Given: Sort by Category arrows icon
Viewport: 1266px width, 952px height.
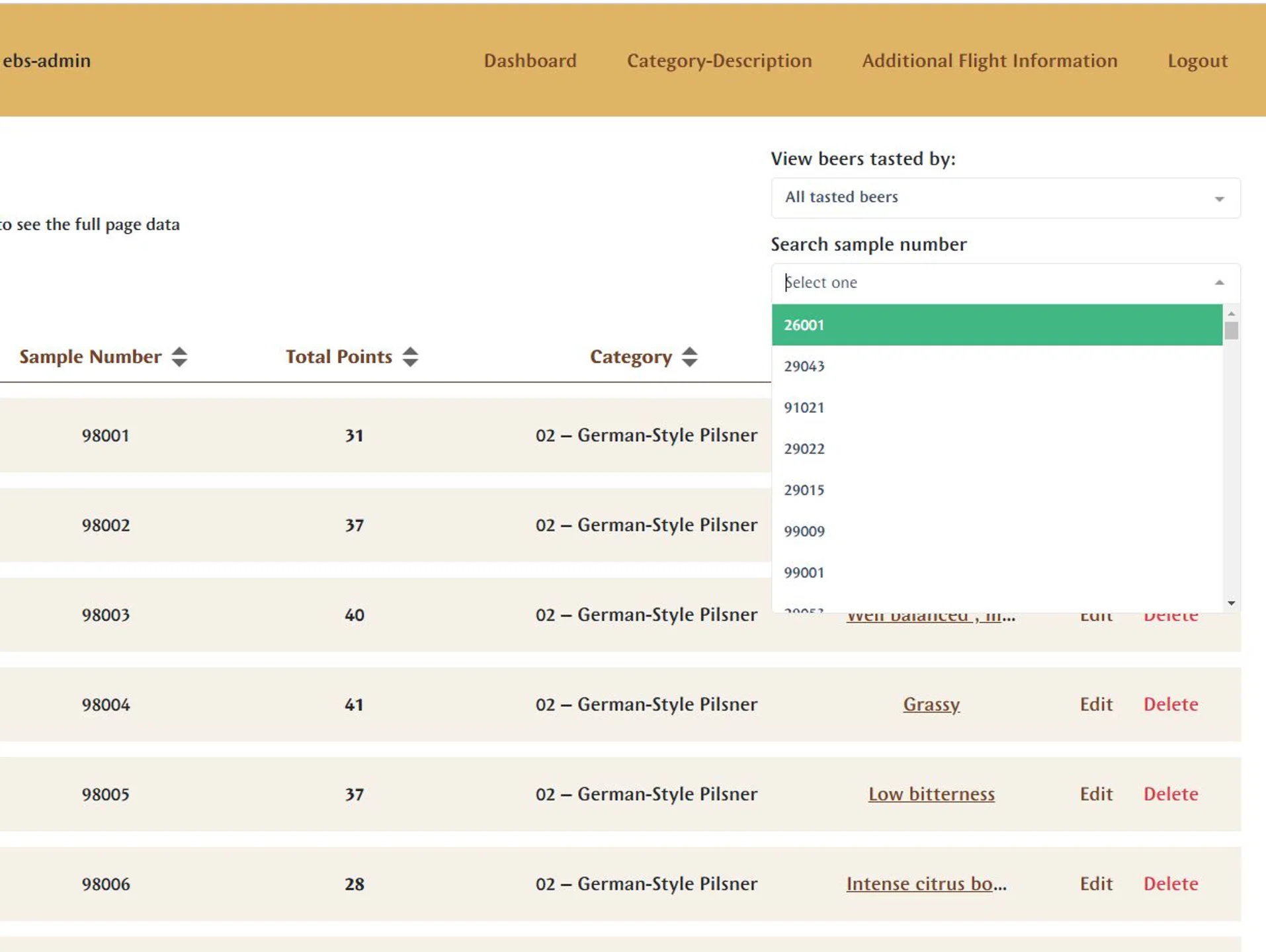Looking at the screenshot, I should [x=689, y=357].
